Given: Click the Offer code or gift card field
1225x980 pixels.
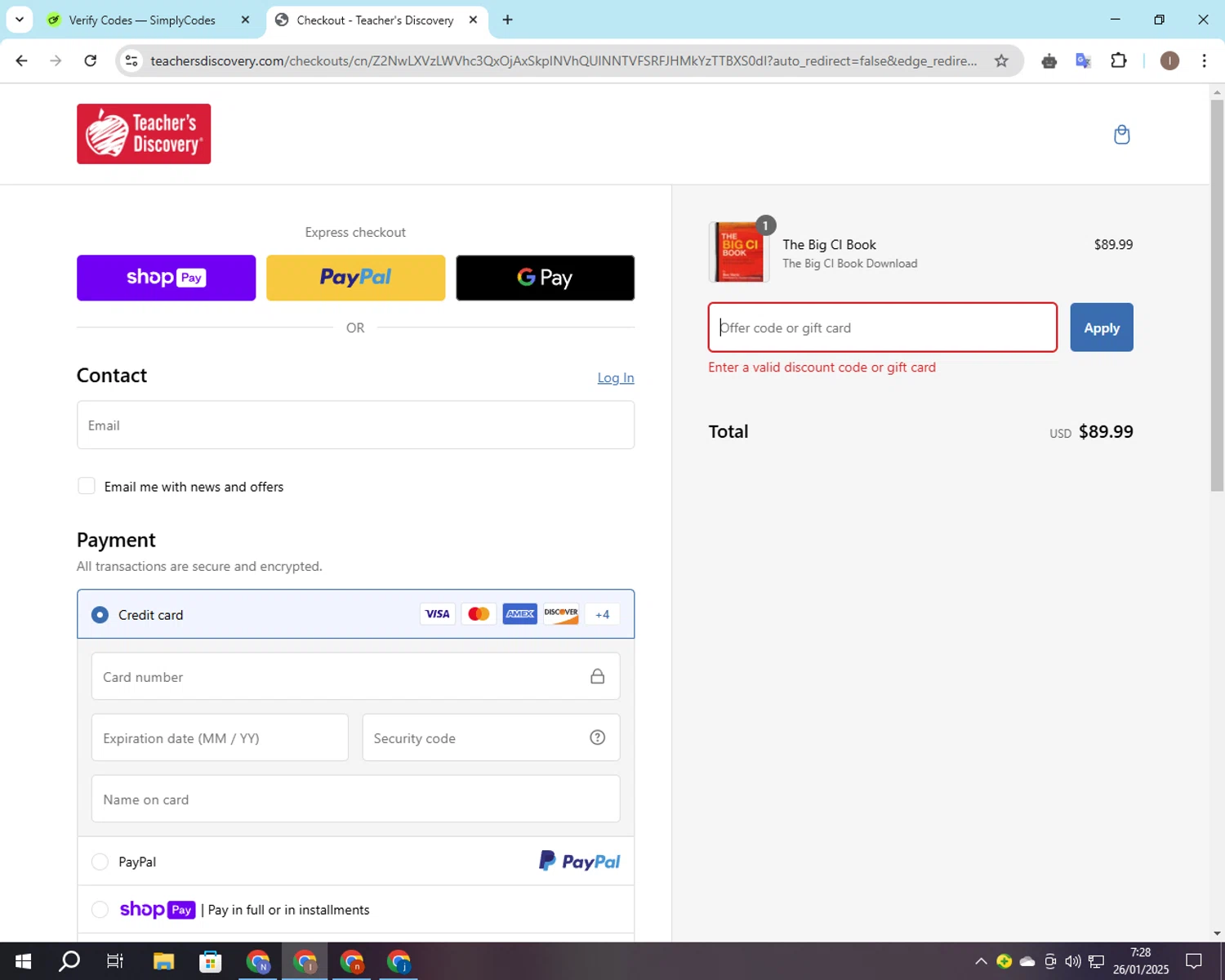Looking at the screenshot, I should pyautogui.click(x=883, y=327).
